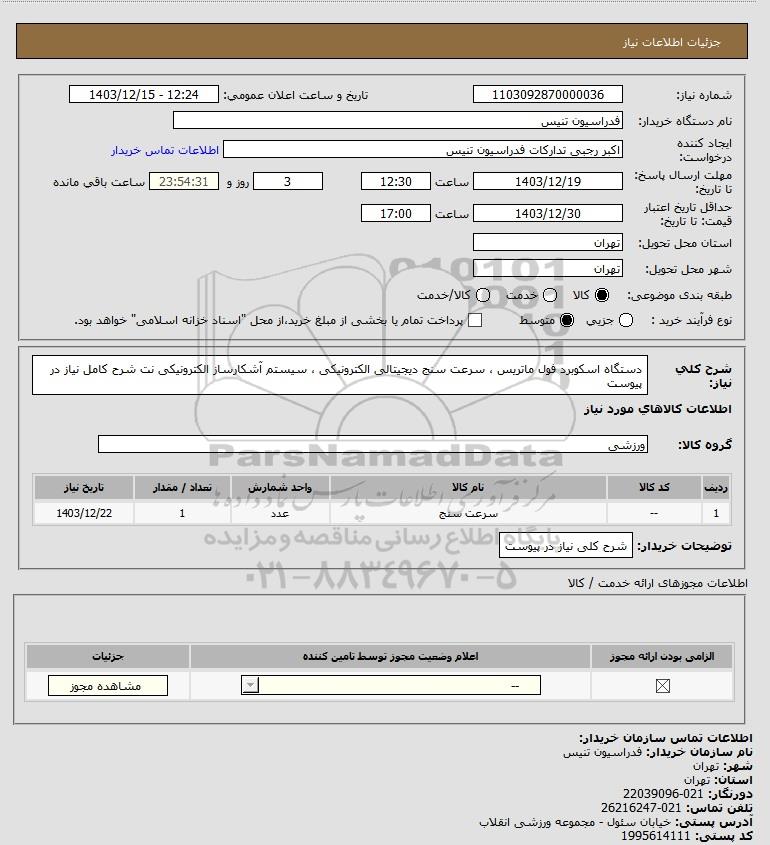The width and height of the screenshot is (770, 845).
Task: Click the جزئیات اطلاعات نیاز title bar
Action: pyautogui.click(x=382, y=41)
